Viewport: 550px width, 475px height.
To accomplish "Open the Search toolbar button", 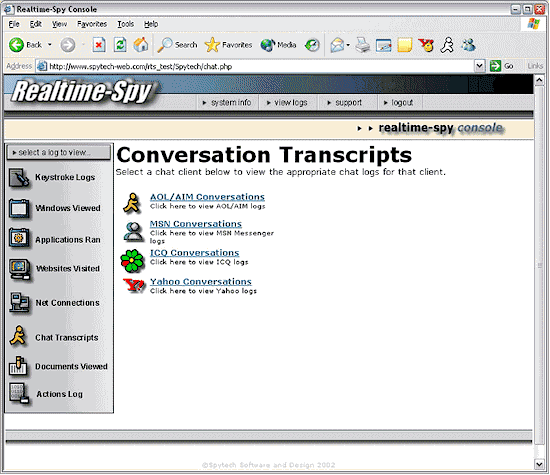I will click(x=177, y=45).
